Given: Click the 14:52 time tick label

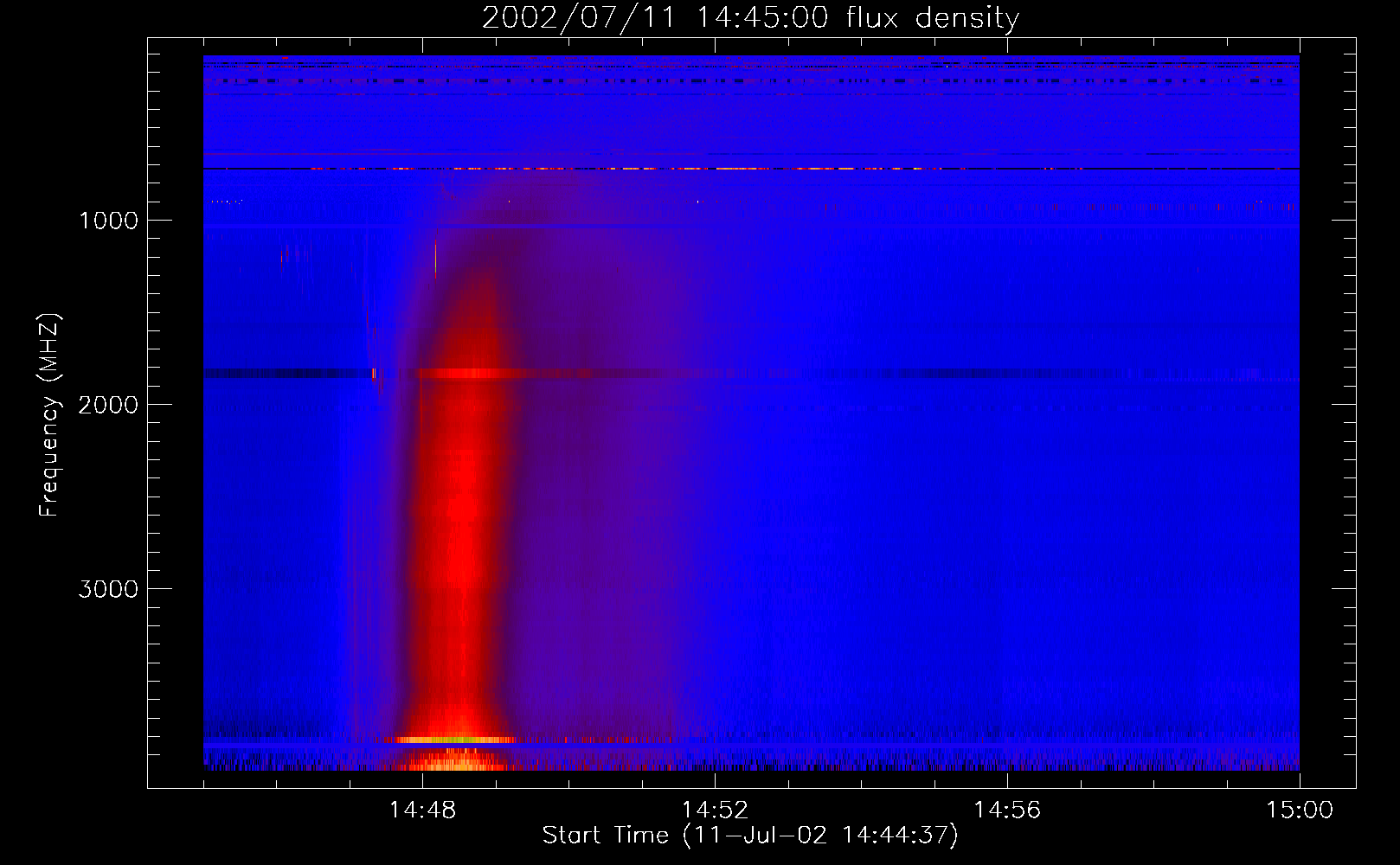Looking at the screenshot, I should tap(715, 811).
